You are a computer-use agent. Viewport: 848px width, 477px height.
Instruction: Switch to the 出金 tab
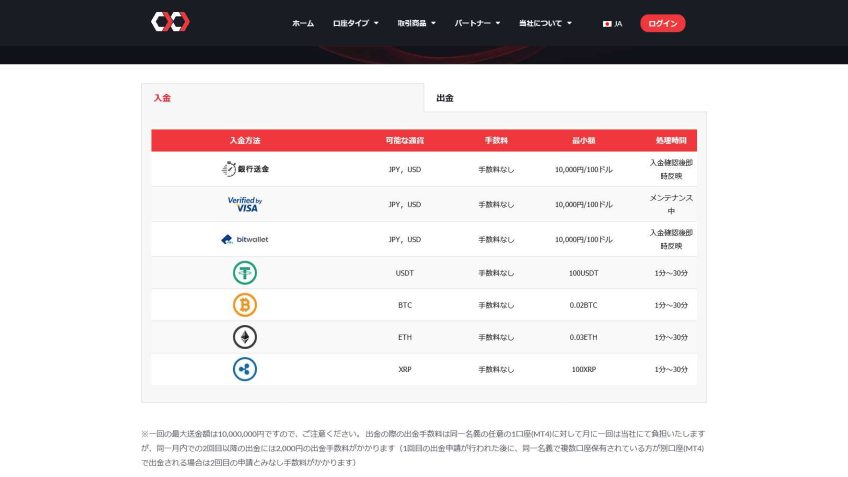click(445, 98)
